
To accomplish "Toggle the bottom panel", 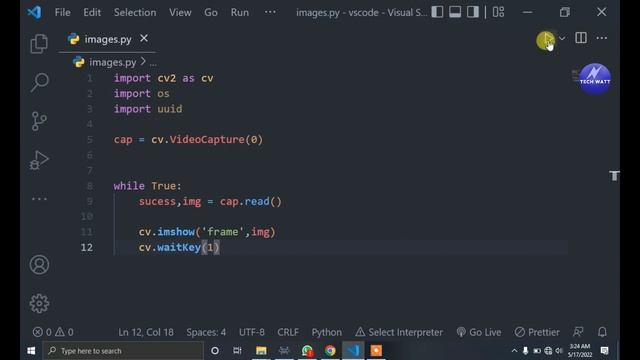I will pyautogui.click(x=455, y=12).
